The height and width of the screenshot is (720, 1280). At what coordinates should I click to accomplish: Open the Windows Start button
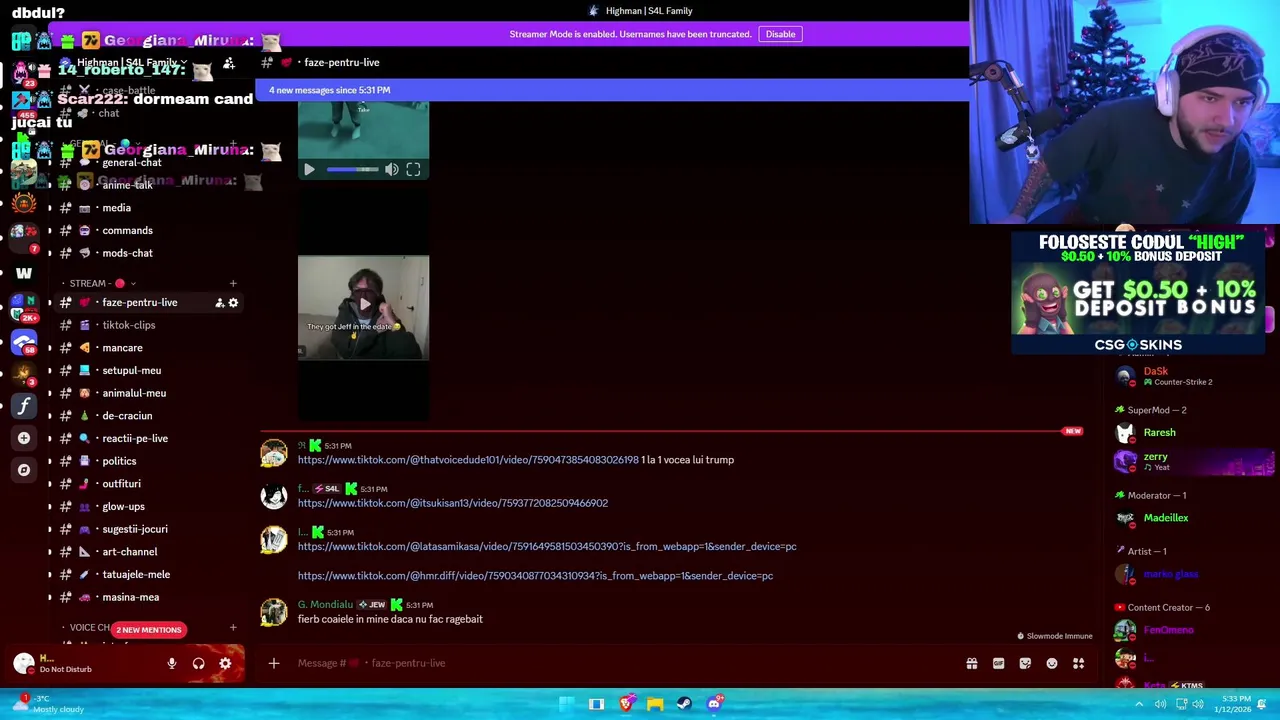(567, 704)
